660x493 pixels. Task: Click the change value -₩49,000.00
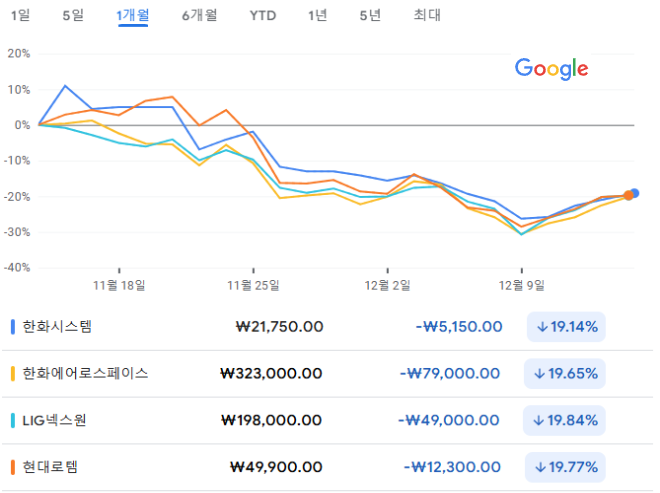pos(449,420)
